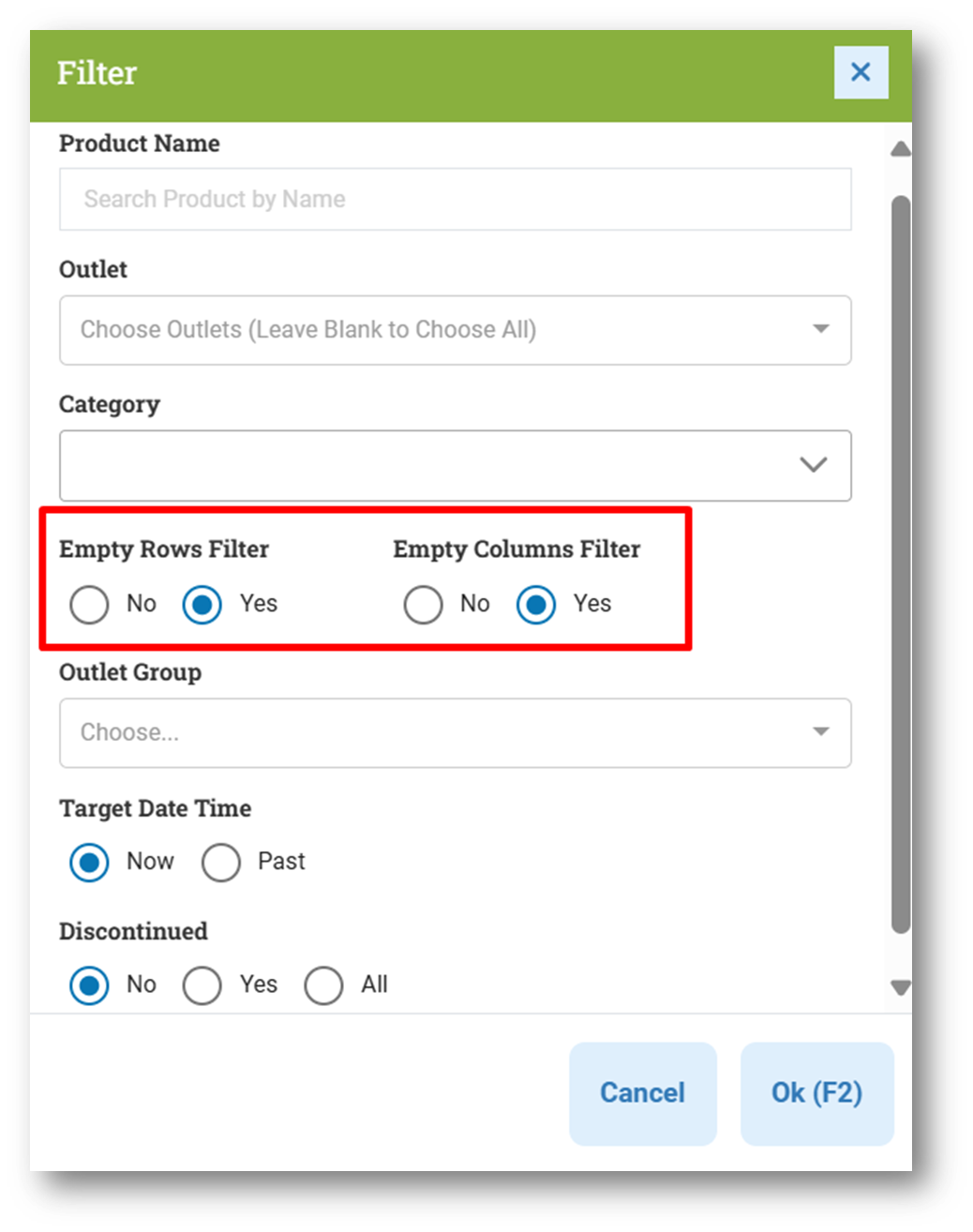Image resolution: width=973 pixels, height=1232 pixels.
Task: Open Outlet dropdown arrow
Action: 821,329
